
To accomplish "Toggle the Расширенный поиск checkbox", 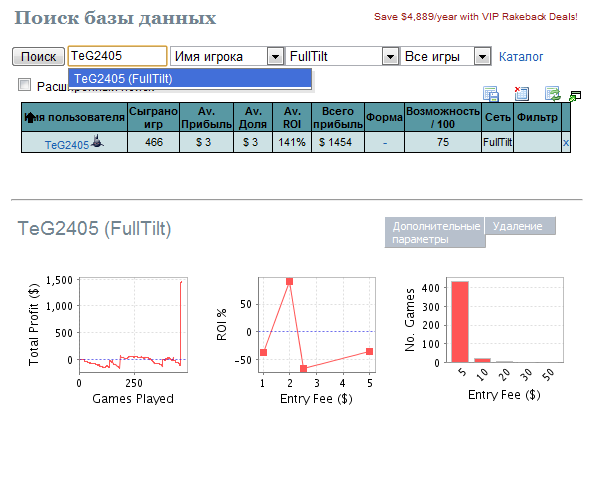I will [25, 84].
